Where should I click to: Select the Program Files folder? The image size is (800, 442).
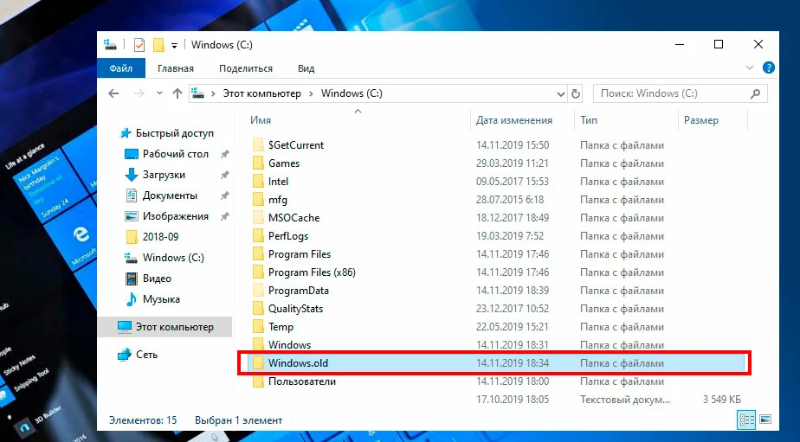coord(299,254)
